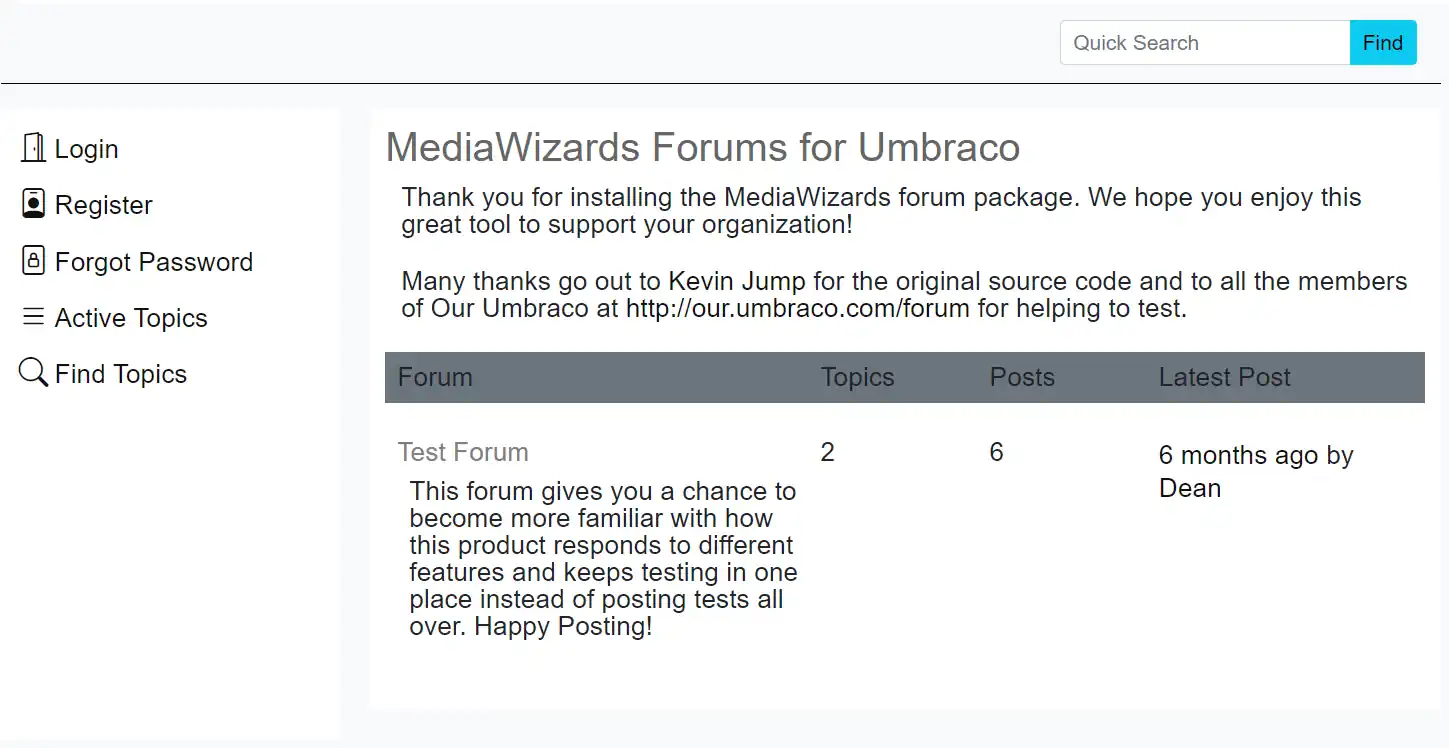Open Find Topics from the sidebar
Image resolution: width=1449 pixels, height=748 pixels.
(x=121, y=373)
